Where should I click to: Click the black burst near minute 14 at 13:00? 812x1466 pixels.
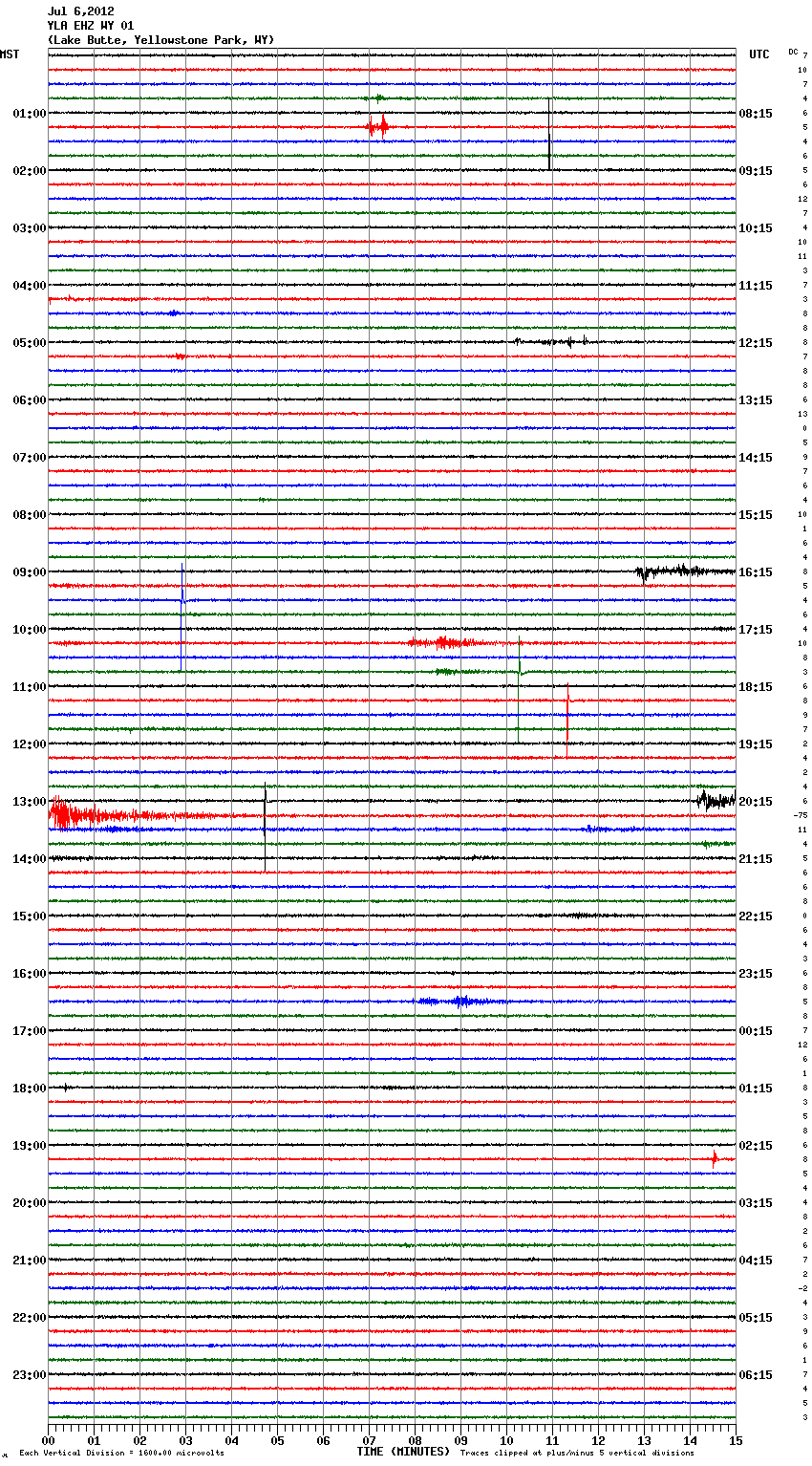(x=715, y=800)
